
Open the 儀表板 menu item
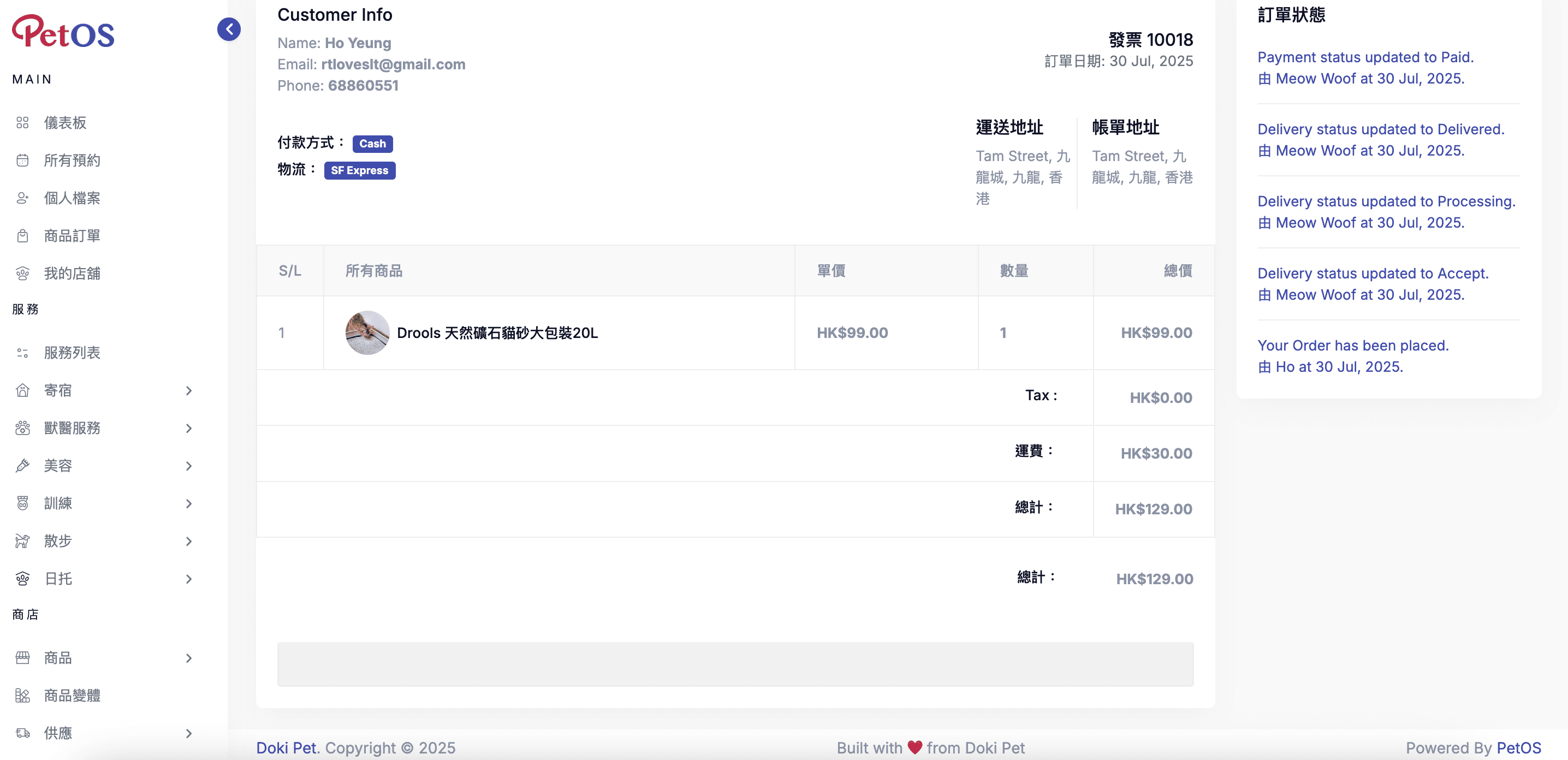(x=65, y=123)
